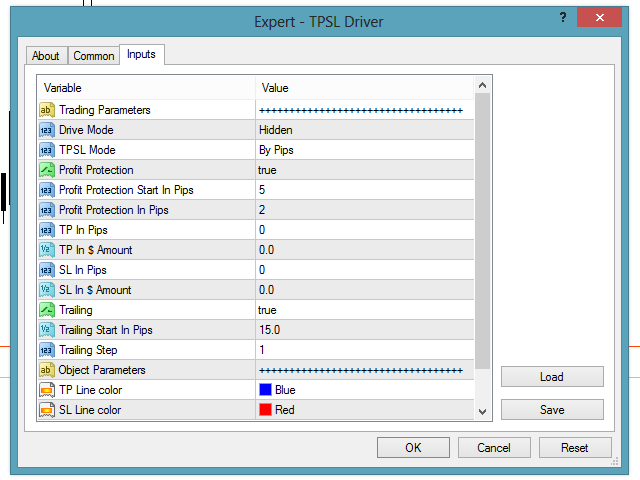Click the blue TP Line color swatch
Viewport: 640px width, 480px height.
[x=265, y=390]
